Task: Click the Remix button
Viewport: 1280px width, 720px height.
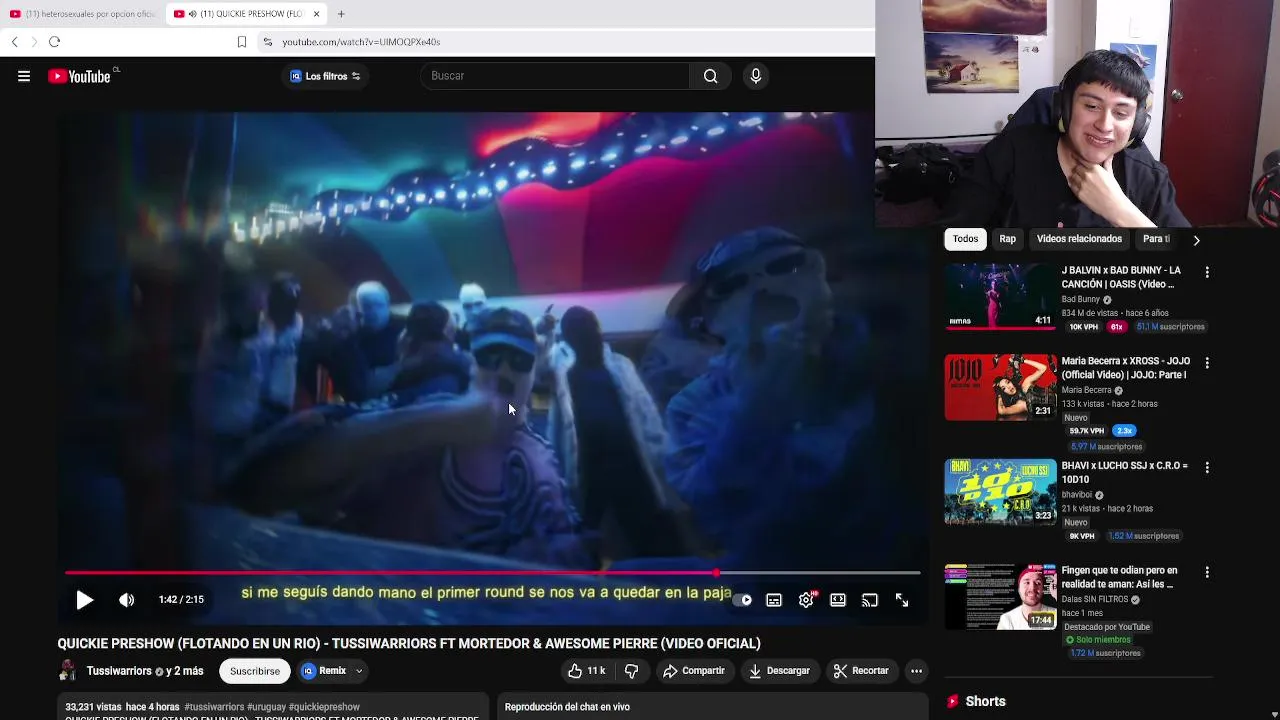Action: point(325,671)
